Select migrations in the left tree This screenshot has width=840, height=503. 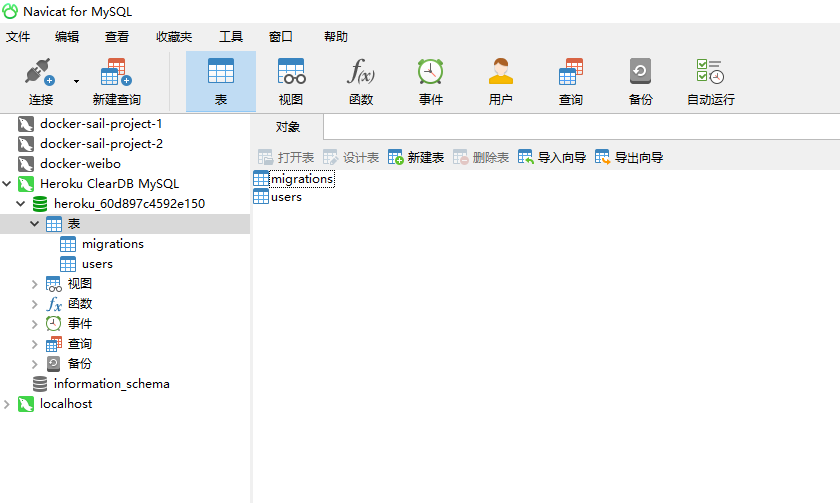click(x=112, y=244)
